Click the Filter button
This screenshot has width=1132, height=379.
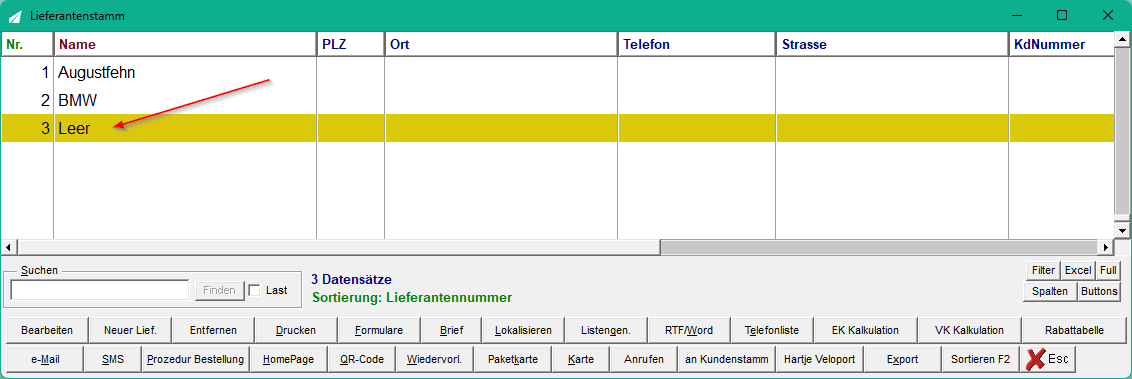point(1042,270)
